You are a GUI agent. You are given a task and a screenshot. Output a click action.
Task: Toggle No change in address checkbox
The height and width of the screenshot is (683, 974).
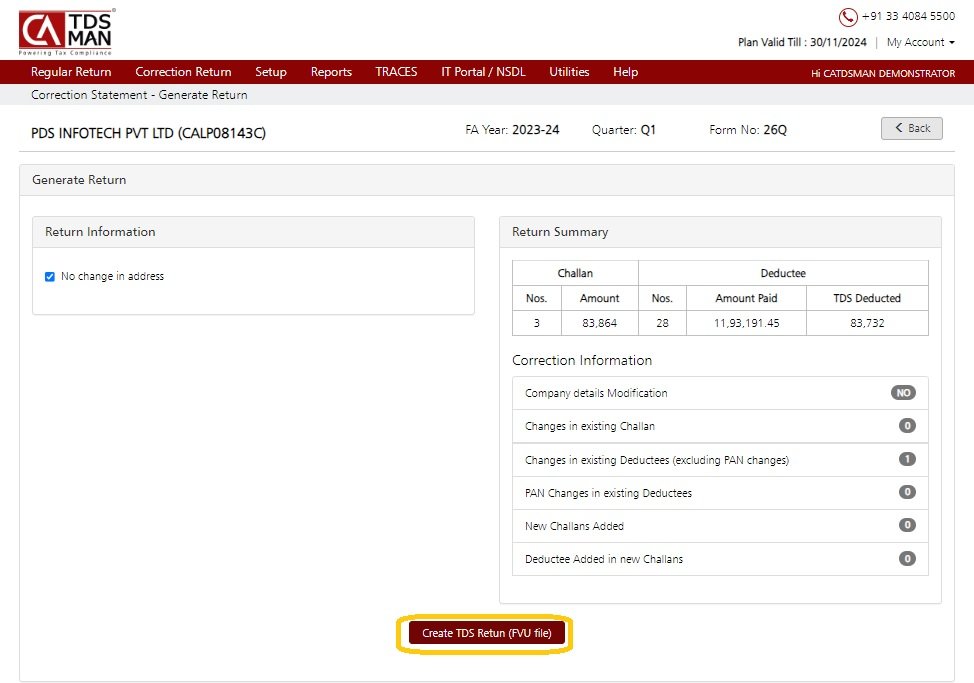pyautogui.click(x=50, y=276)
